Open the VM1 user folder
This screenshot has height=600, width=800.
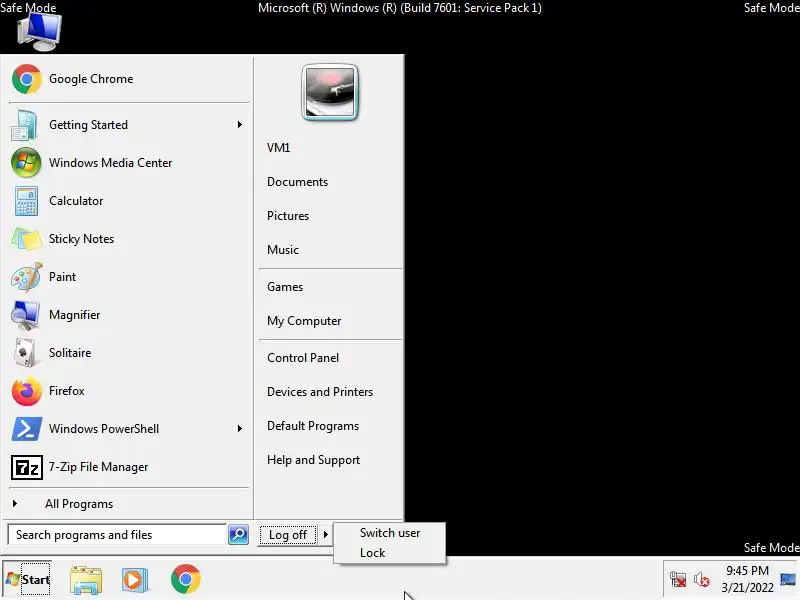tap(279, 148)
